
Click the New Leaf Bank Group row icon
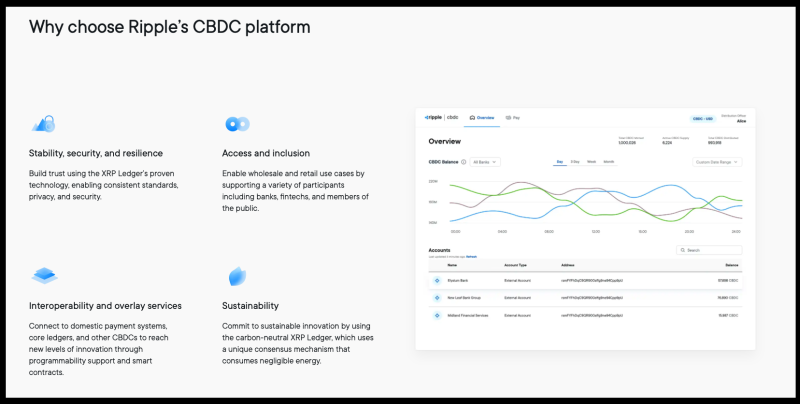(x=437, y=297)
